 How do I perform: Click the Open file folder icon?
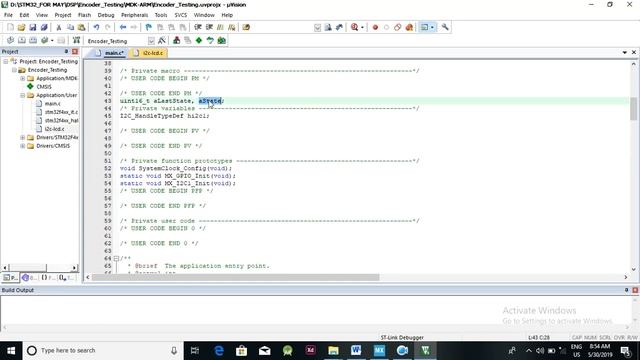21,27
